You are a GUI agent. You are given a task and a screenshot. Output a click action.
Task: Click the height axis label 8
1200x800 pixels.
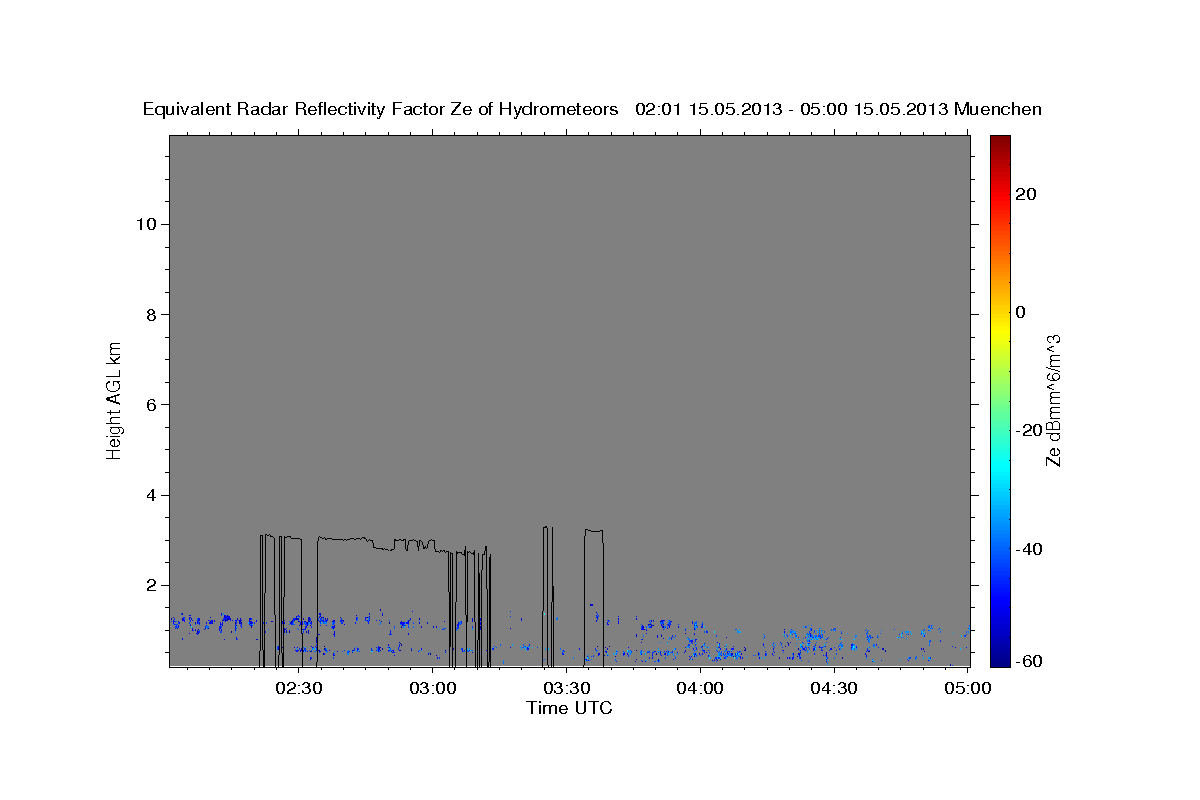pyautogui.click(x=152, y=314)
